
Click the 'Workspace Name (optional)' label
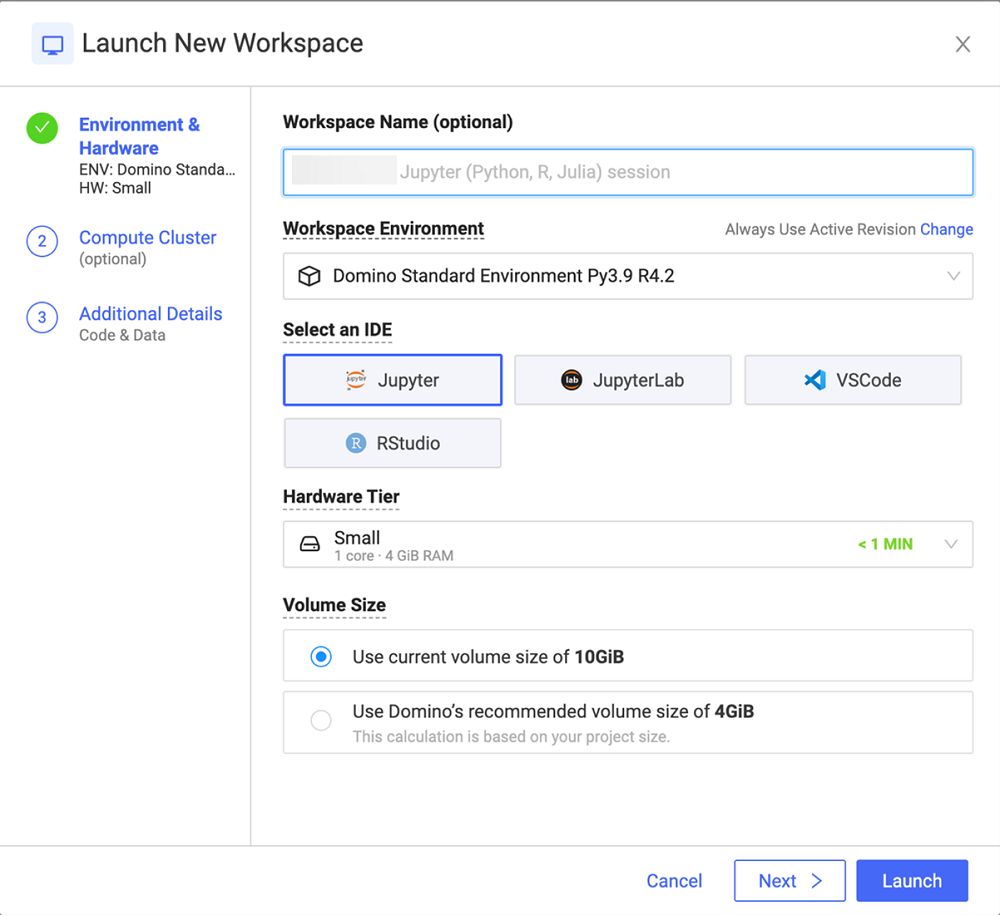(398, 122)
